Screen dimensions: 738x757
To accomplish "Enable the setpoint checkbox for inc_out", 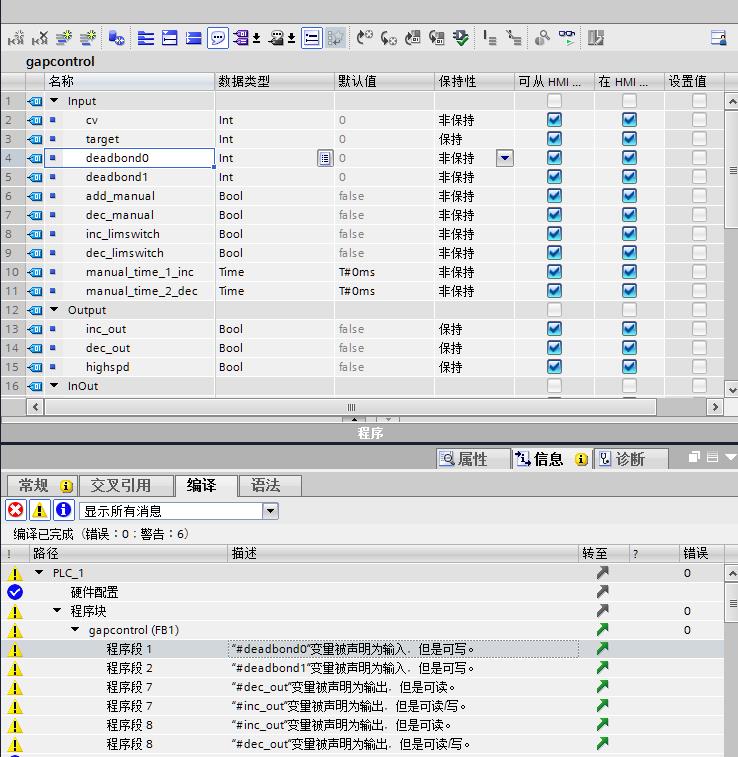I will (699, 329).
